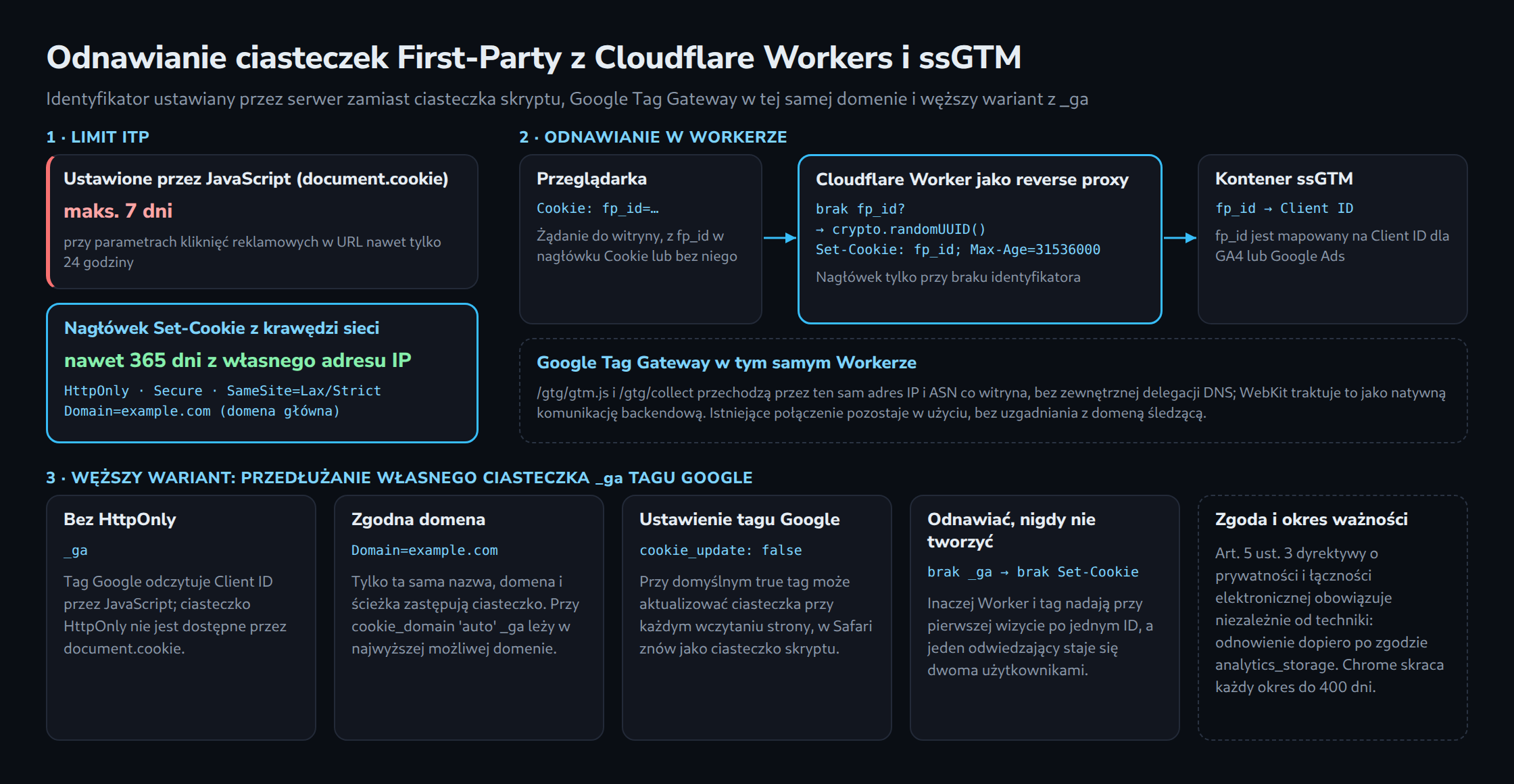The image size is (1514, 784).
Task: Click 'Nagłówek Set-Cookie z krawędzi sieci' title
Action: (x=222, y=328)
